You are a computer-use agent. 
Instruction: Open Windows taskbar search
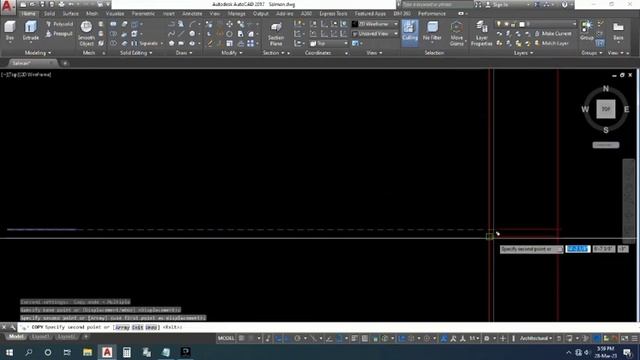point(28,352)
